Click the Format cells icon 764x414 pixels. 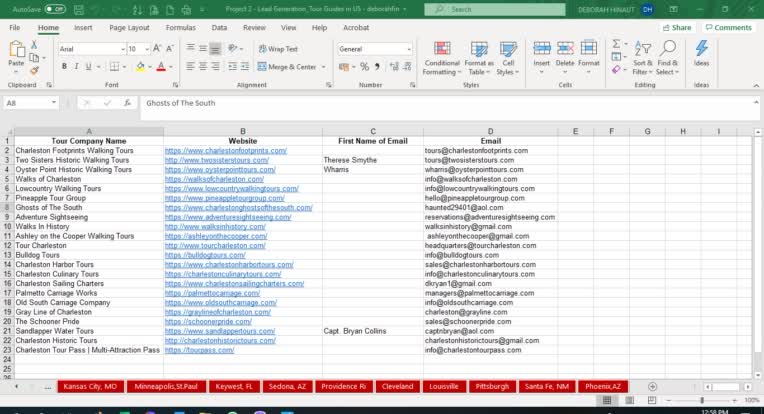tap(589, 48)
